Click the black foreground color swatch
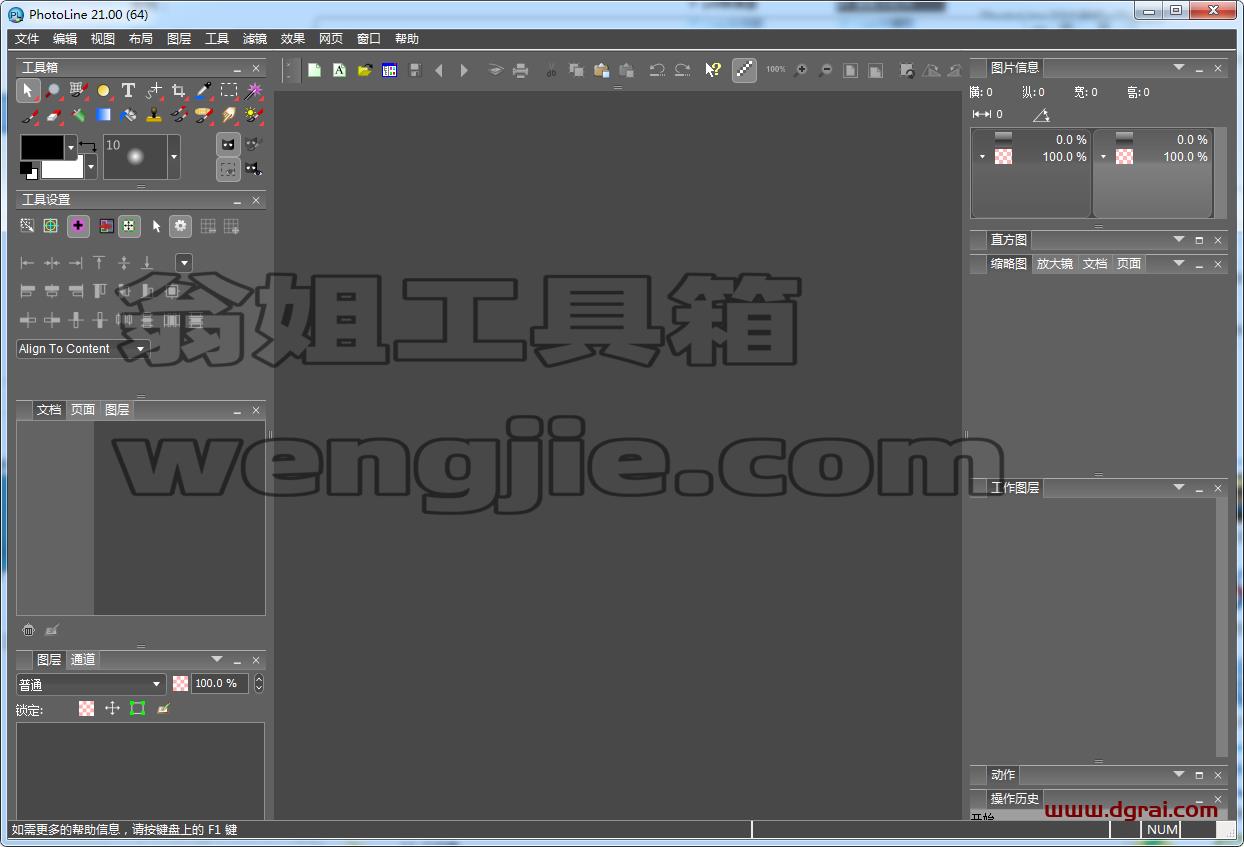Viewport: 1244px width, 847px height. pyautogui.click(x=42, y=147)
